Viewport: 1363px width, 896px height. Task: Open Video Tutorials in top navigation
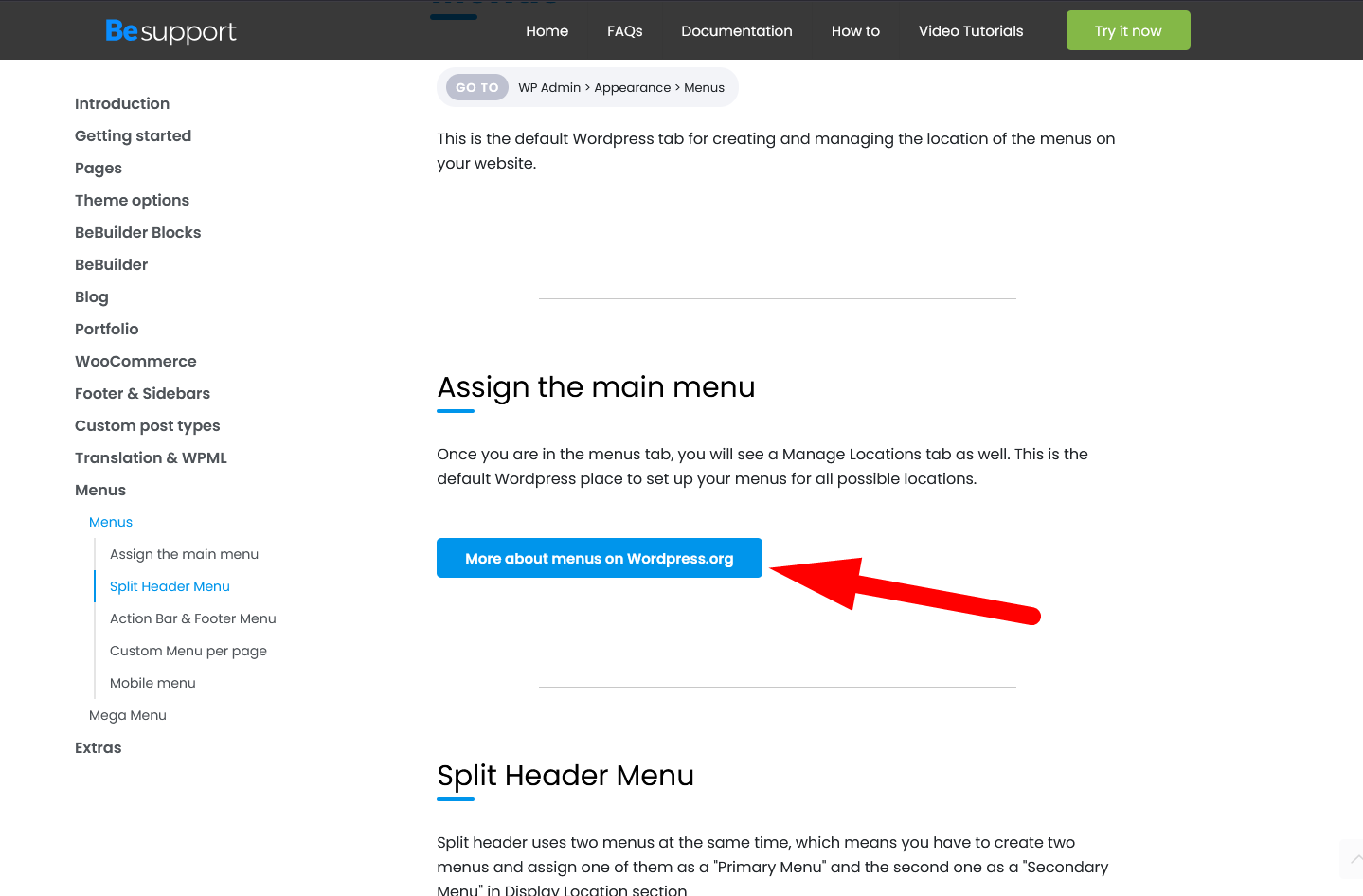971,31
